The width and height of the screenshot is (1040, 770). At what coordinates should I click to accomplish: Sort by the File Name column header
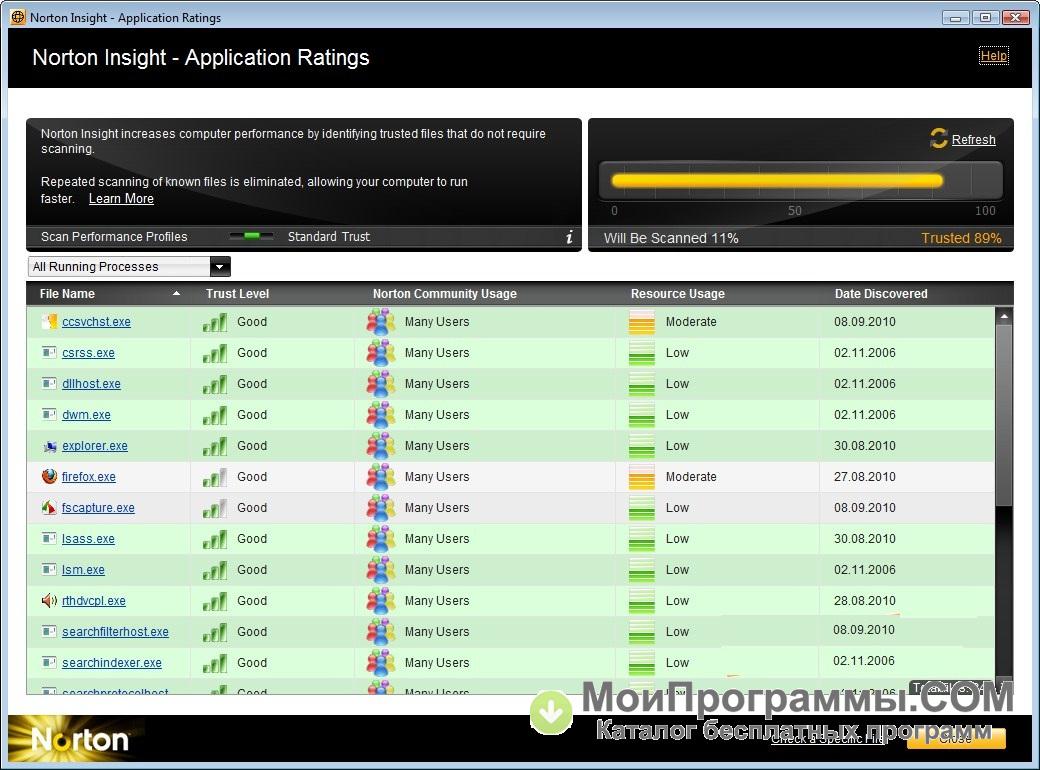click(67, 294)
